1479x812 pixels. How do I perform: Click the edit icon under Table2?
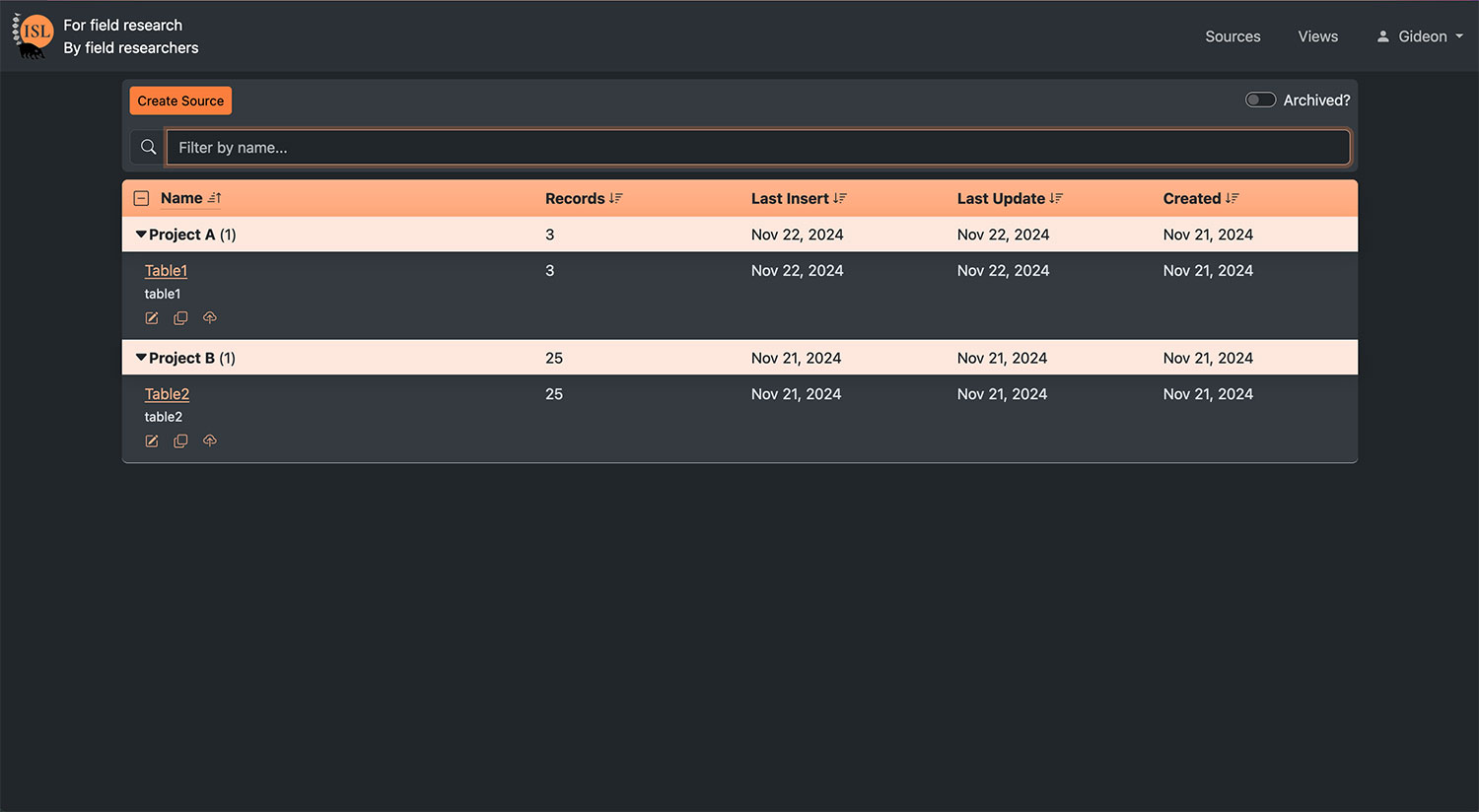[152, 441]
